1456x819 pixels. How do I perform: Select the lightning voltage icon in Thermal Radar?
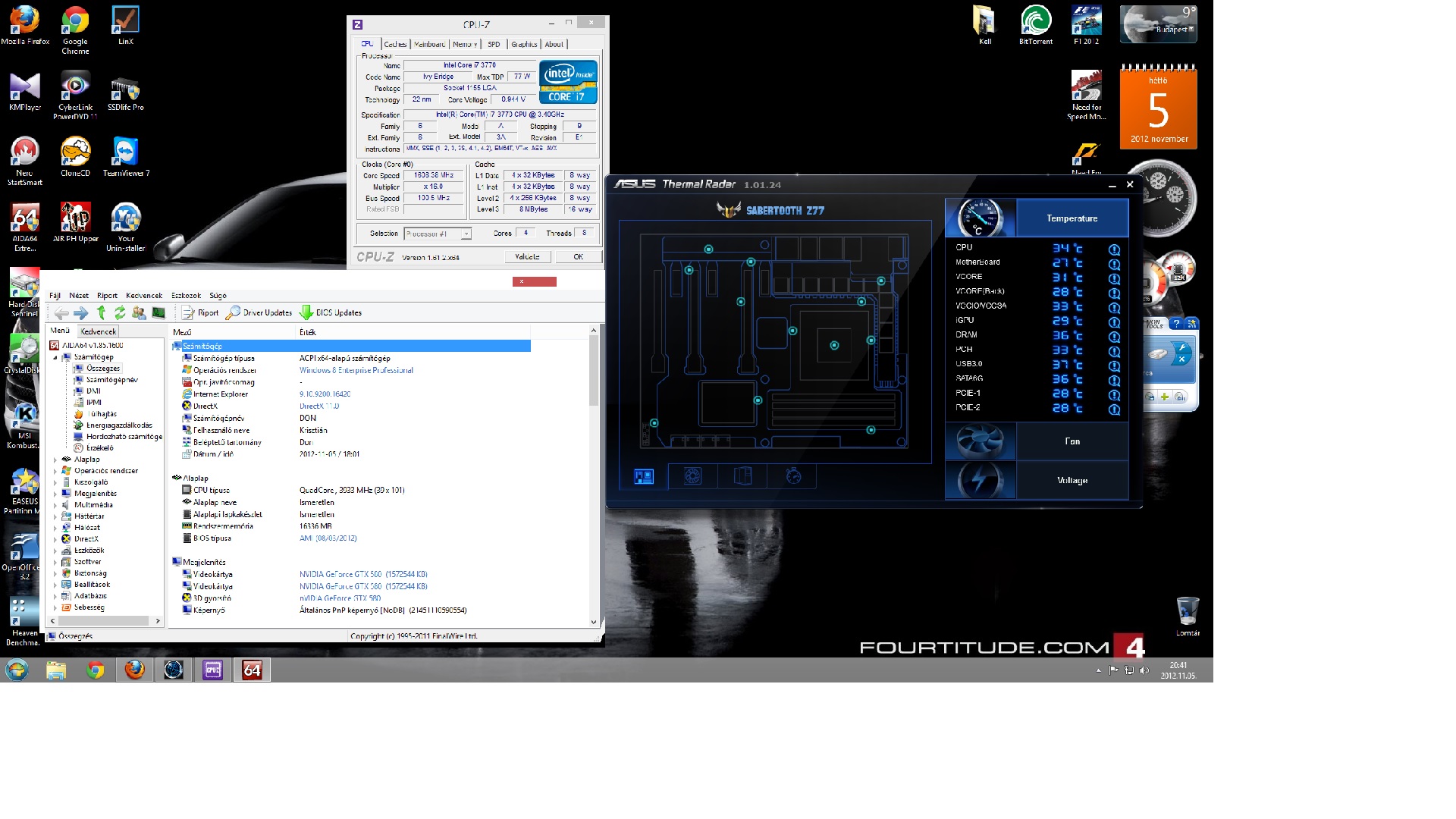(980, 480)
